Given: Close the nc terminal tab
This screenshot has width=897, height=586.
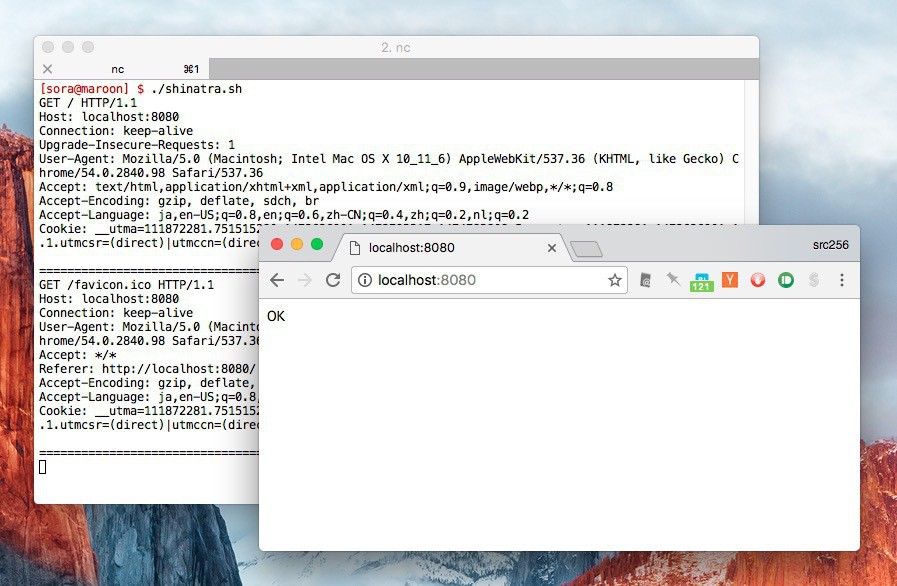Looking at the screenshot, I should (x=47, y=69).
